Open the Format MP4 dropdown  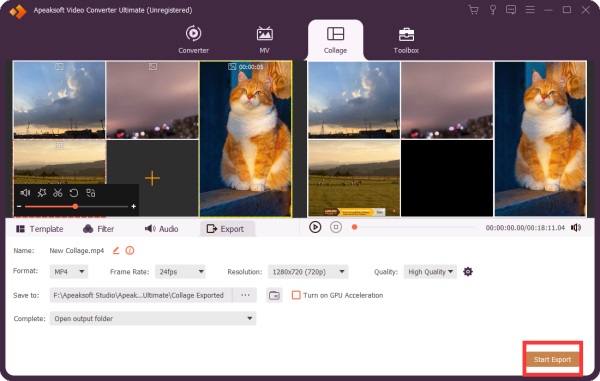click(69, 272)
